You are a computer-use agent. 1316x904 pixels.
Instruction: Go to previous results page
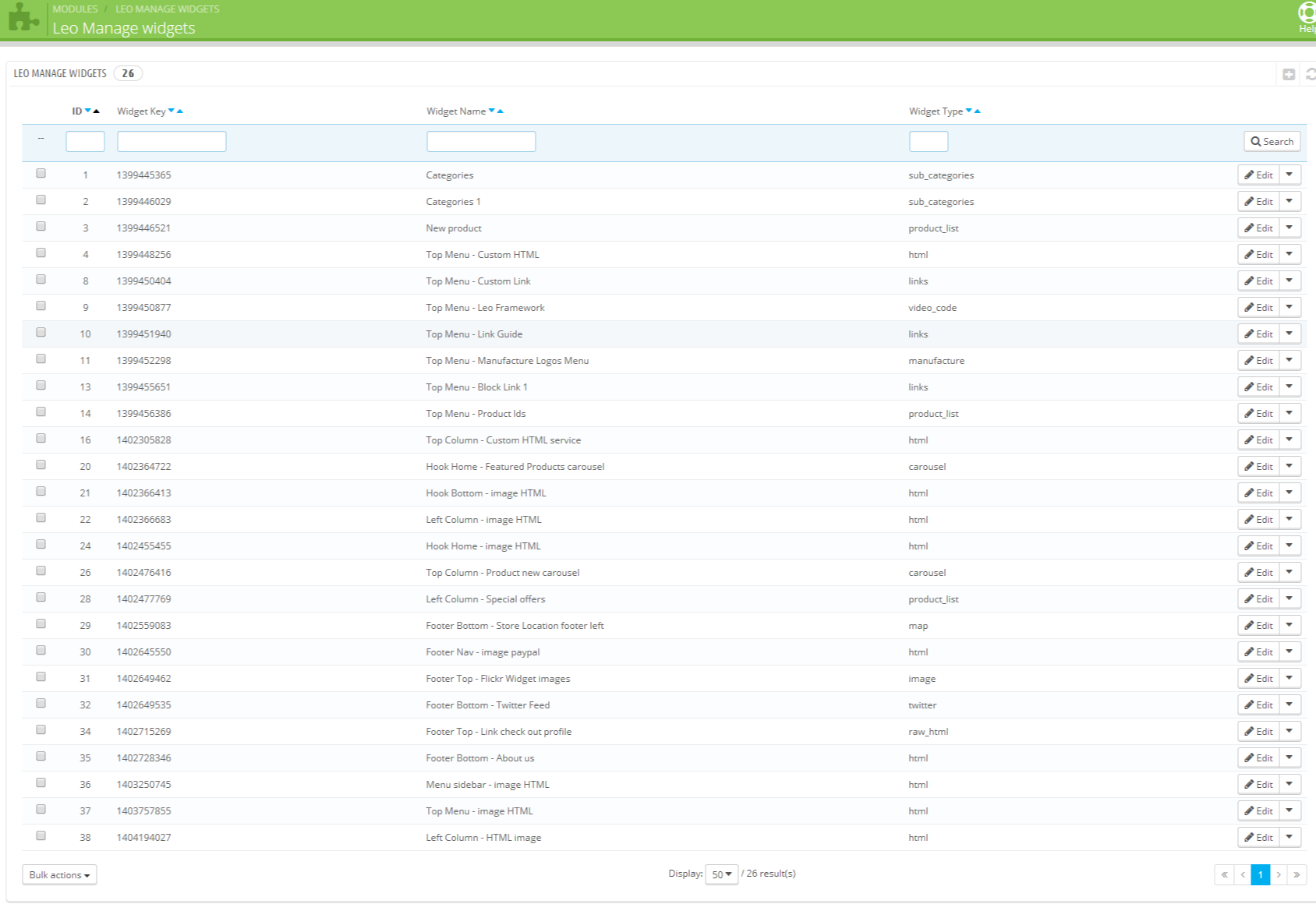pos(1243,874)
